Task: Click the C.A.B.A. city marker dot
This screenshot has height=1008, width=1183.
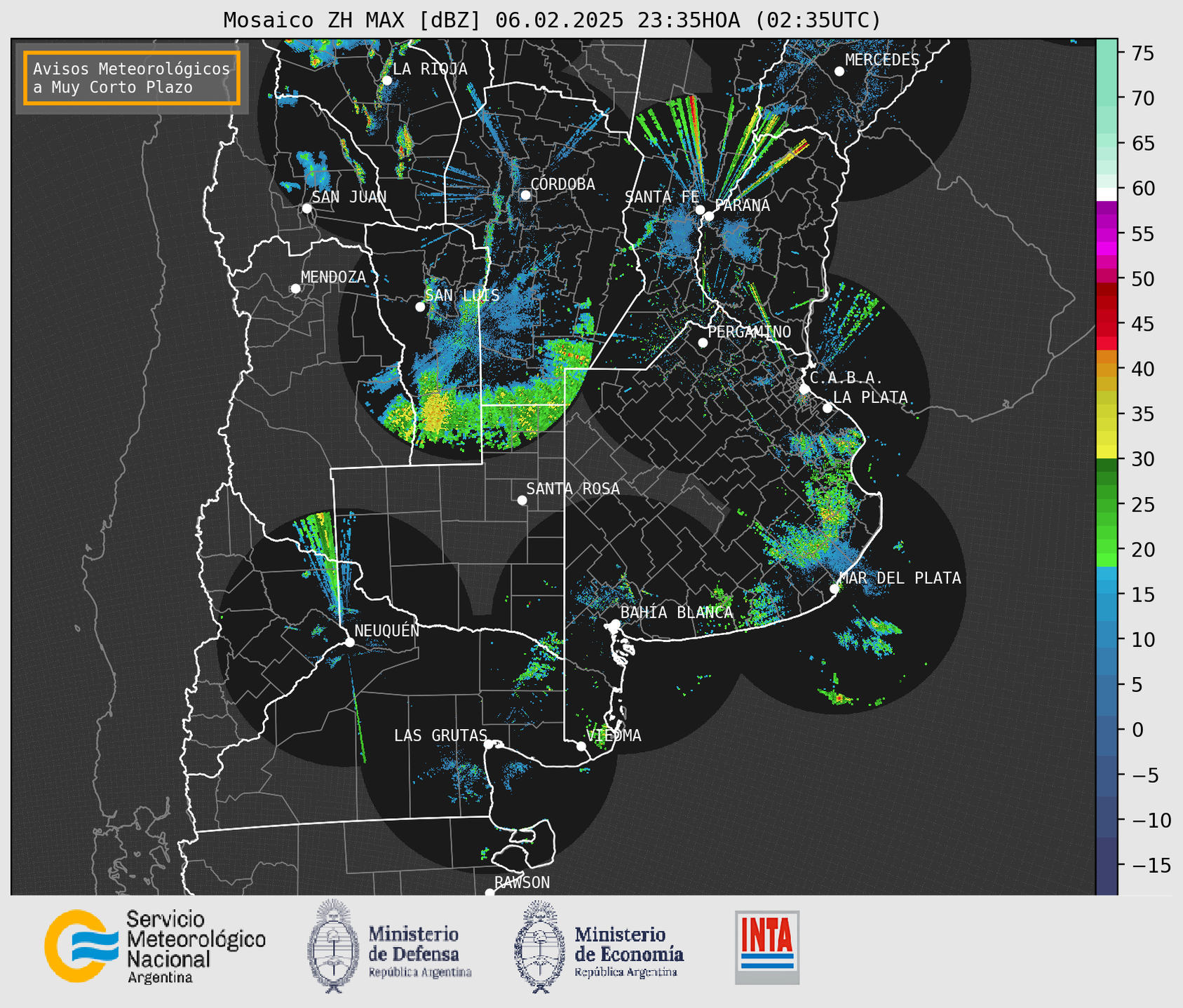Action: tap(804, 389)
